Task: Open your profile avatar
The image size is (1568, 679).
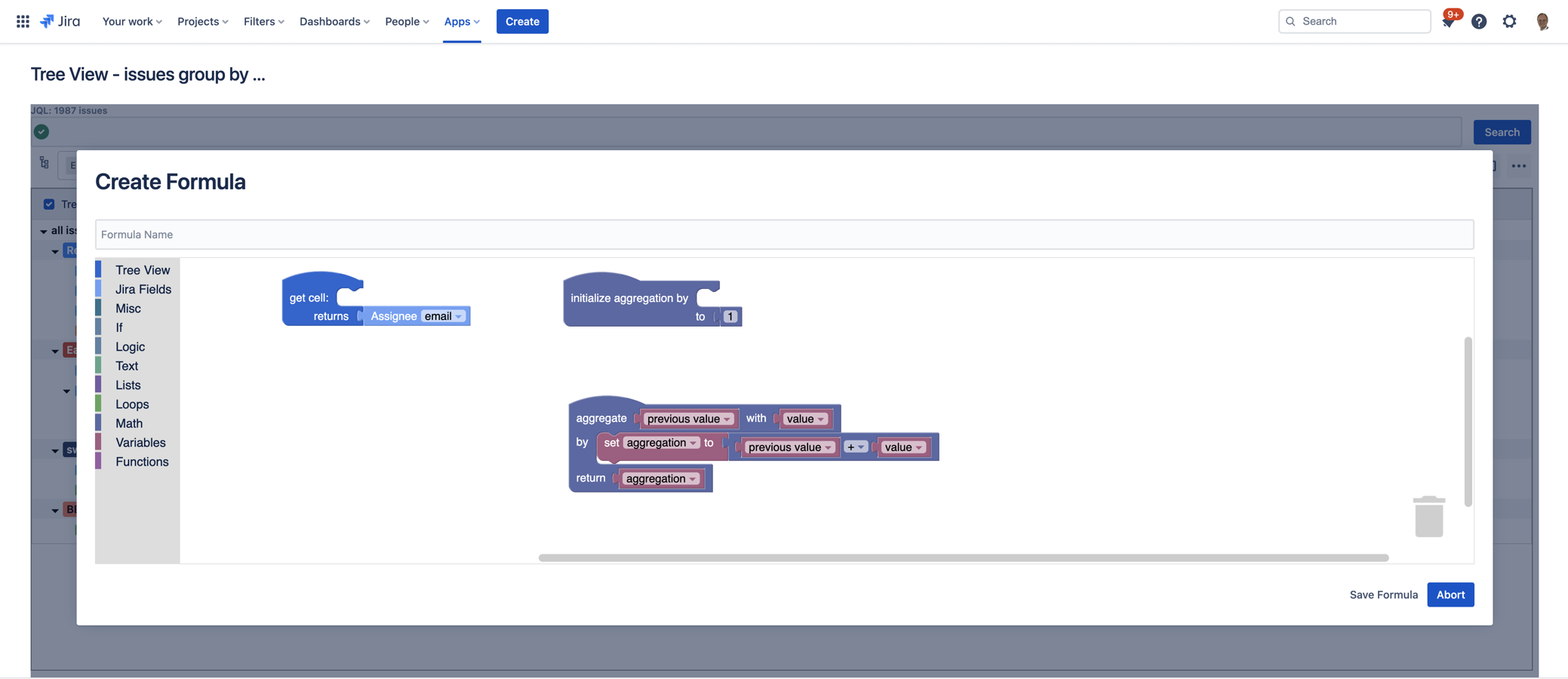Action: (x=1542, y=21)
